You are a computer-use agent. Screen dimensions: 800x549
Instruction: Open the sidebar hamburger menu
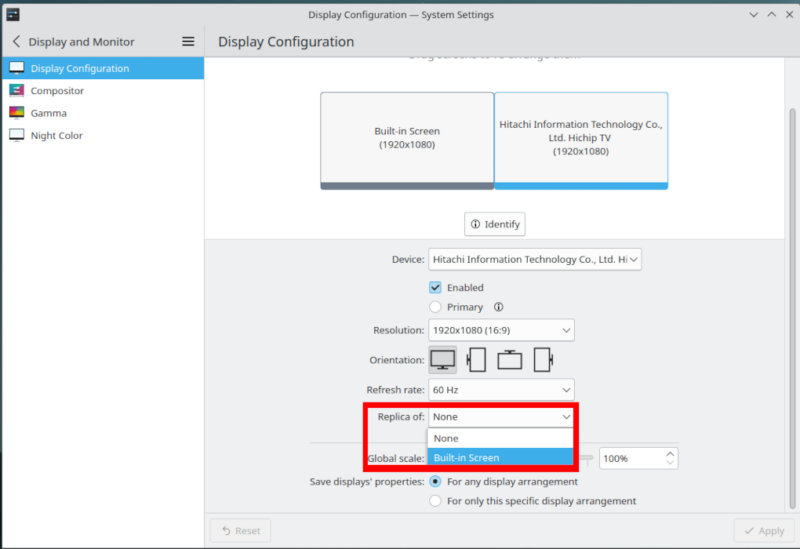pos(188,42)
